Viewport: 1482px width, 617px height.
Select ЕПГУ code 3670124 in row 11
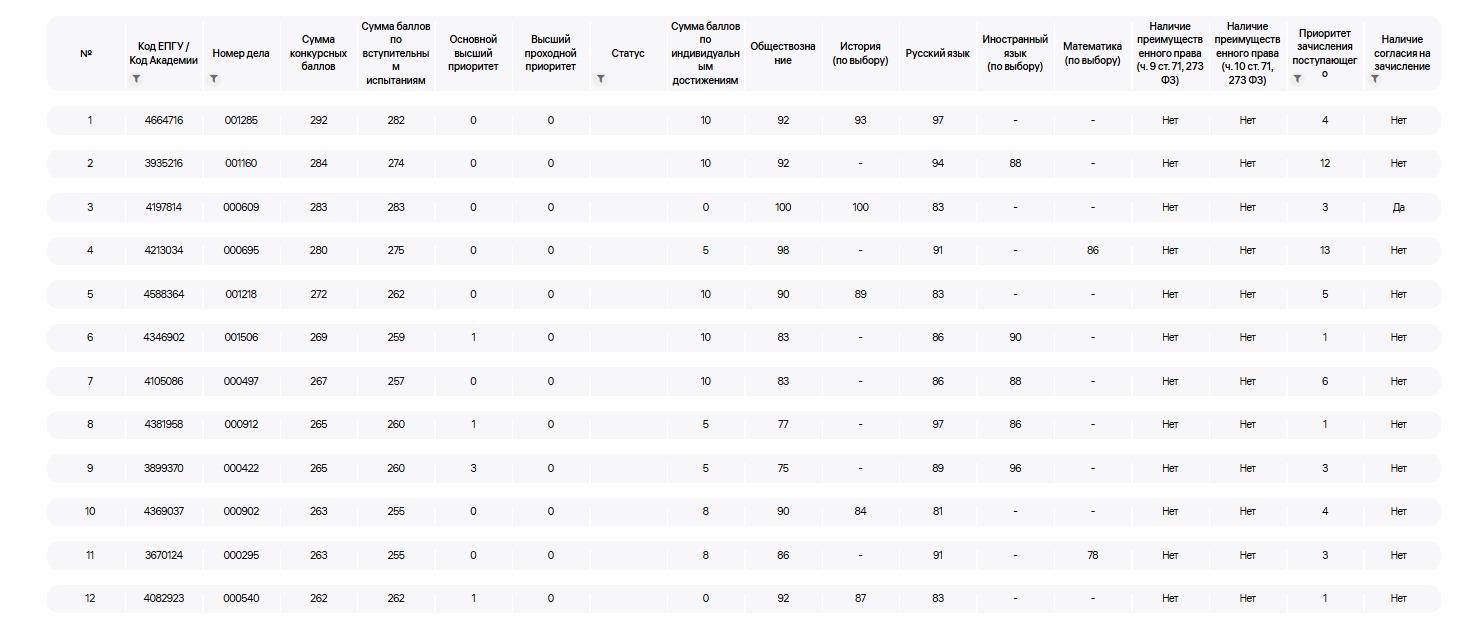click(163, 555)
